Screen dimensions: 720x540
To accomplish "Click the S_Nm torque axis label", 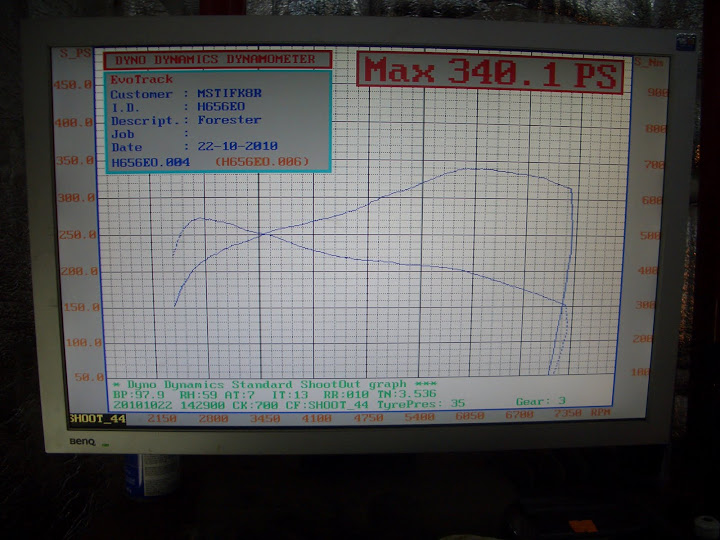I will pyautogui.click(x=648, y=62).
